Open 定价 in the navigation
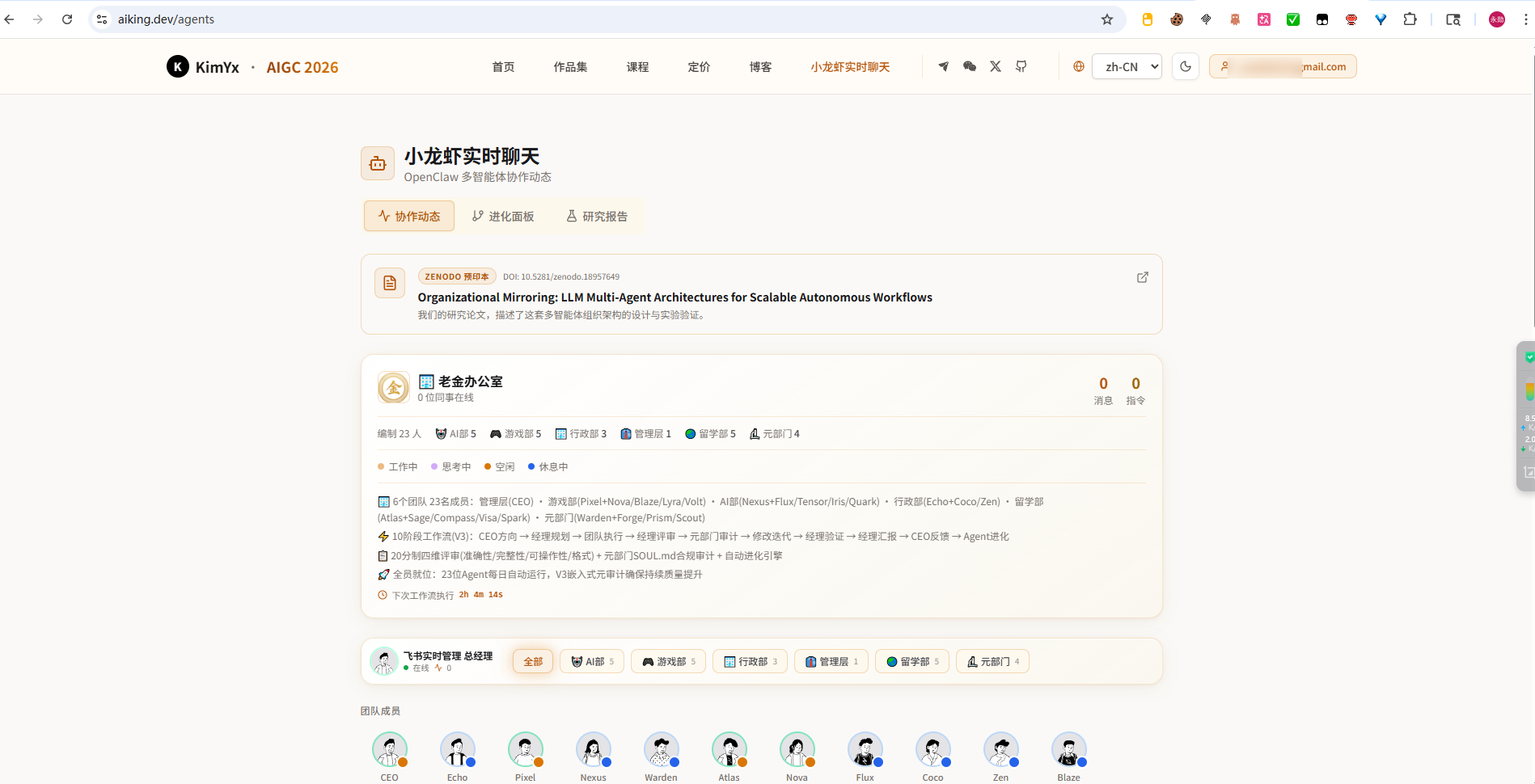 (x=699, y=67)
